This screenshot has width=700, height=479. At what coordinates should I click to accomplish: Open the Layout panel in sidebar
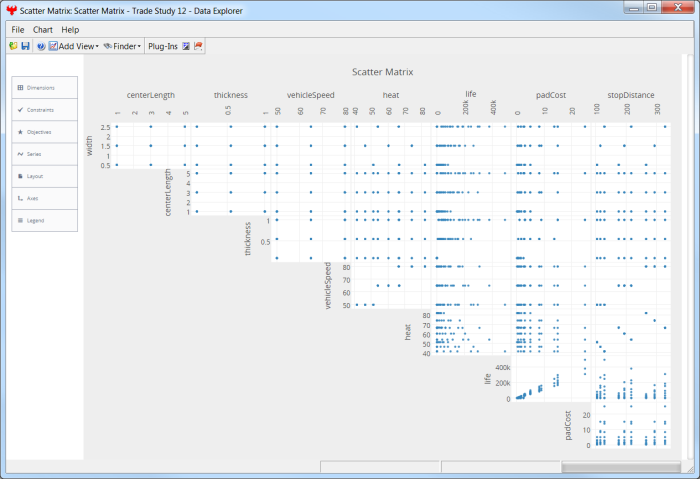point(44,176)
